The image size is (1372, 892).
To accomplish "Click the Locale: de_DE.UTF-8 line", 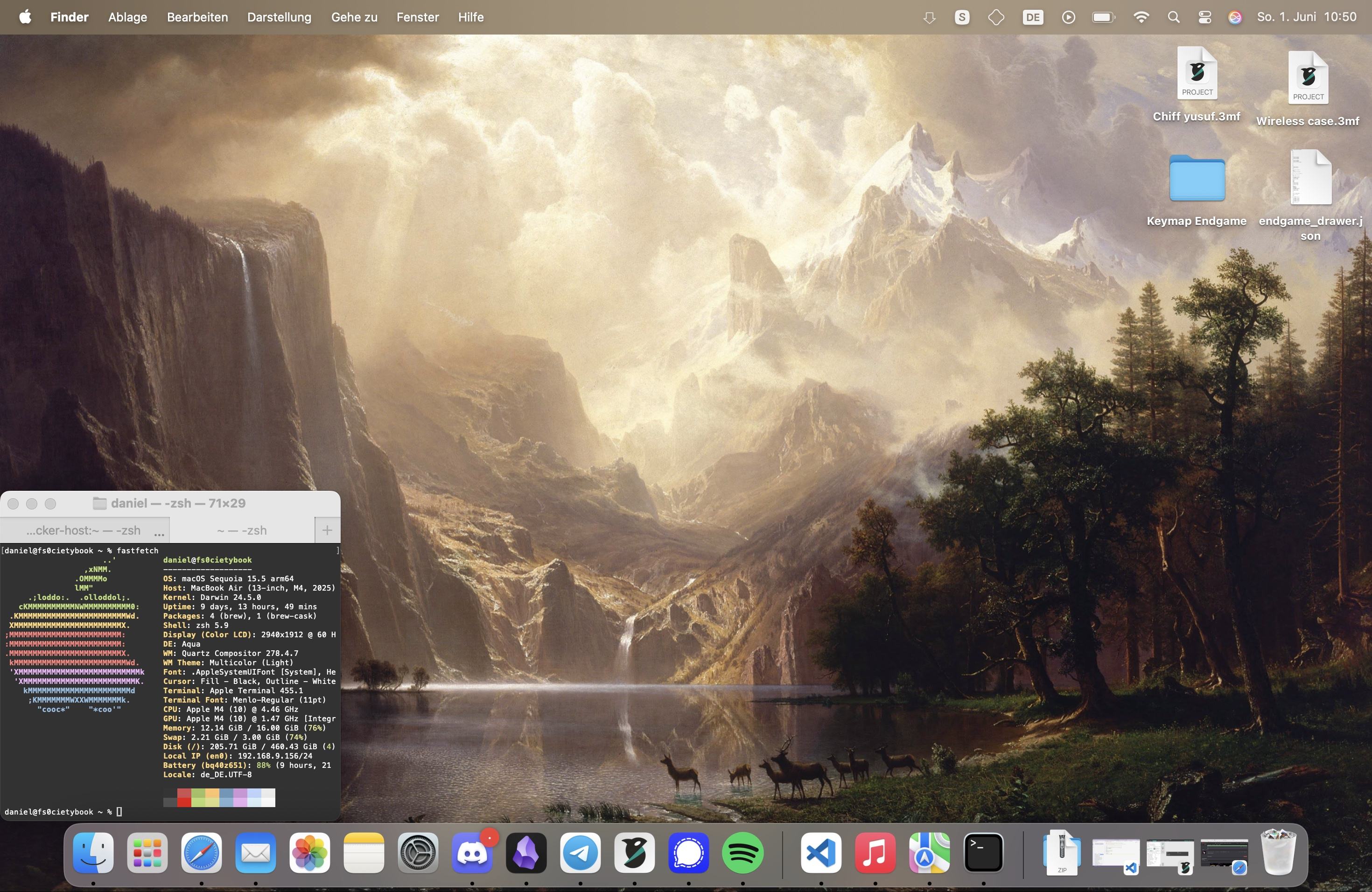I will click(x=208, y=774).
